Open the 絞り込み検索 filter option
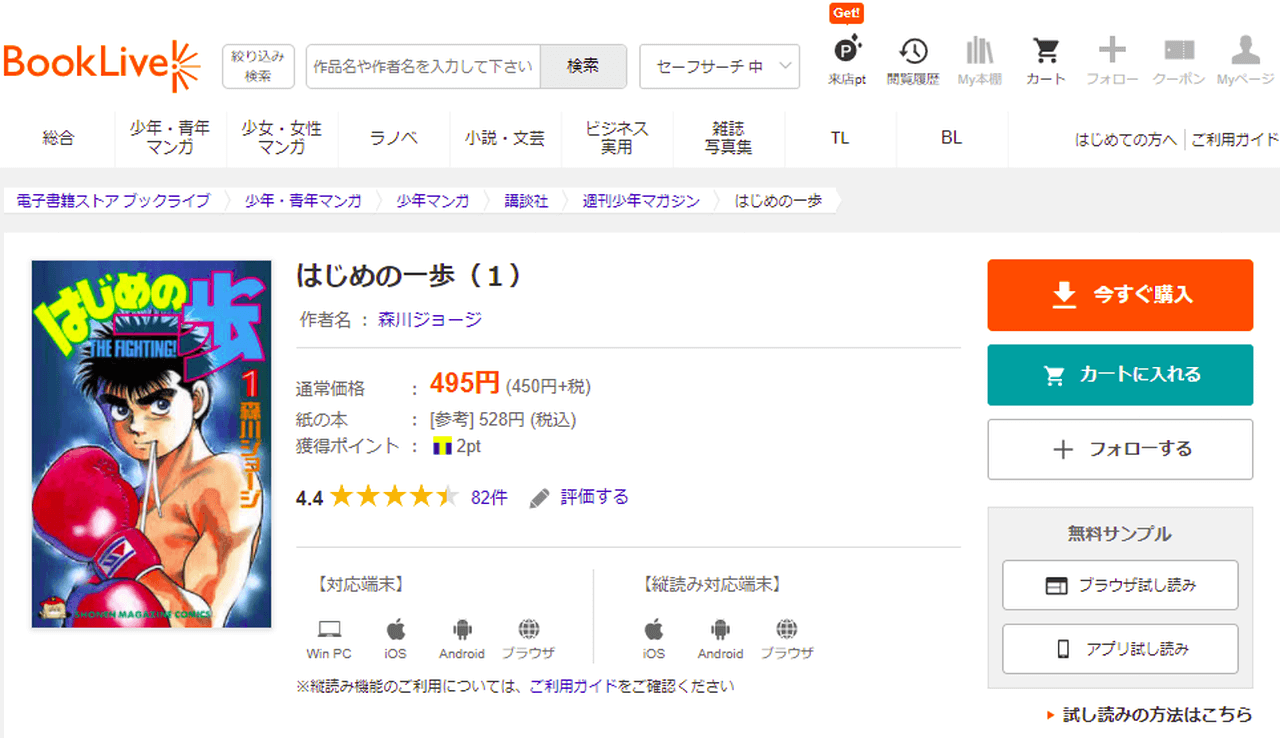 (258, 67)
